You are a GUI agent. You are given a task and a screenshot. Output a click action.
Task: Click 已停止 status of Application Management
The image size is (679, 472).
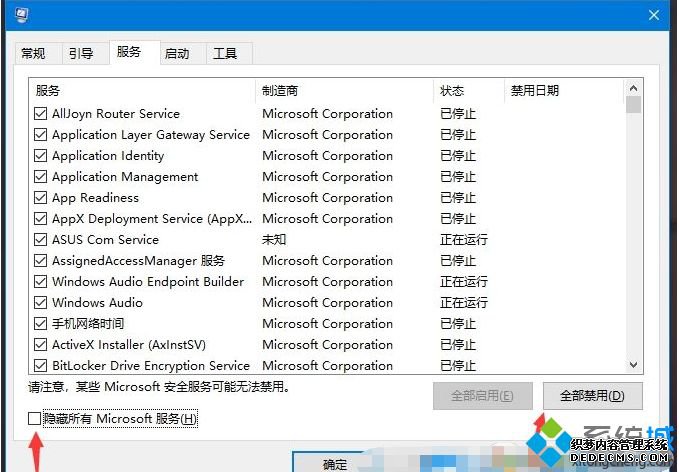point(458,177)
